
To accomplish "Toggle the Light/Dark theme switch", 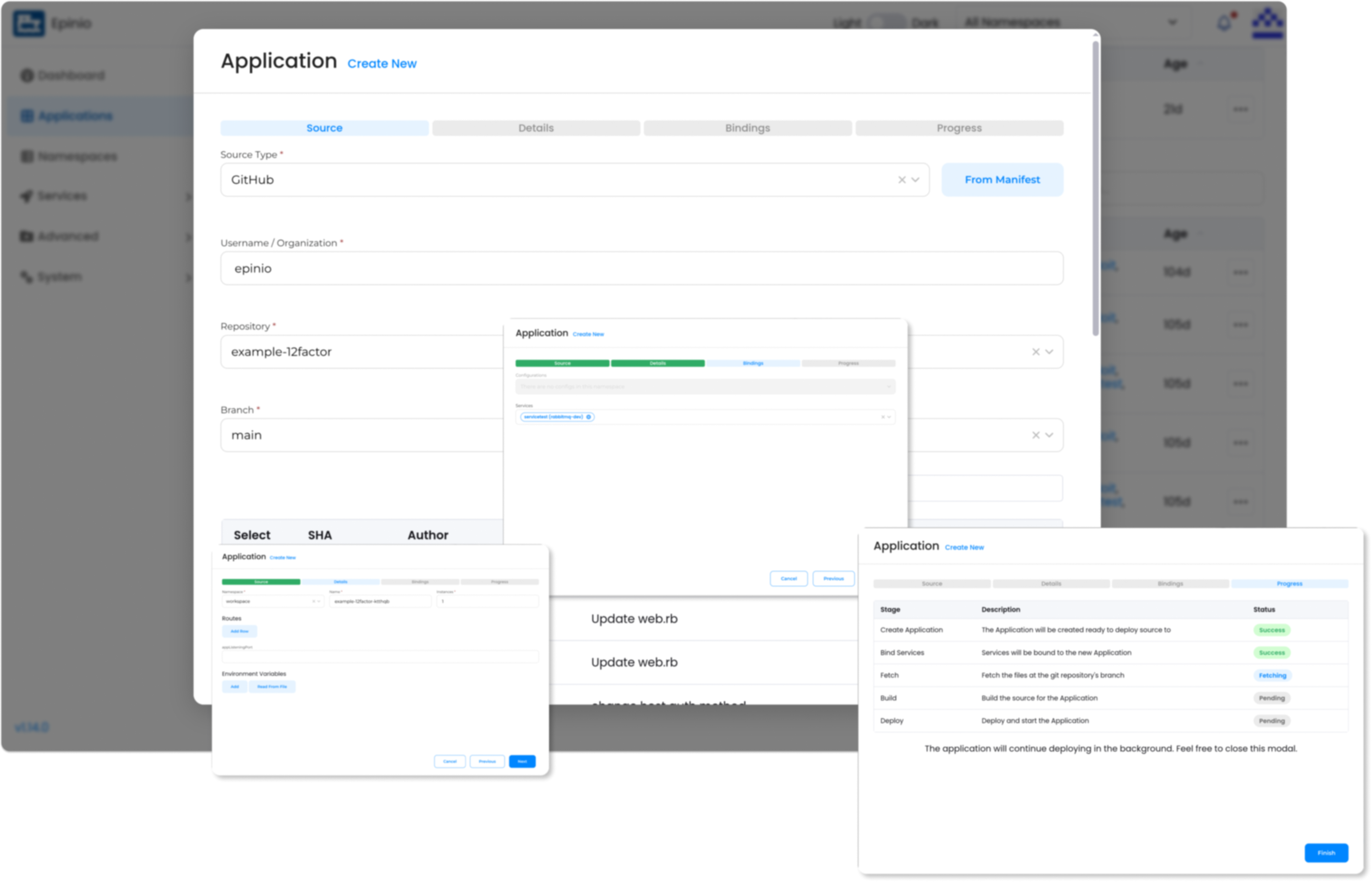I will (x=886, y=23).
